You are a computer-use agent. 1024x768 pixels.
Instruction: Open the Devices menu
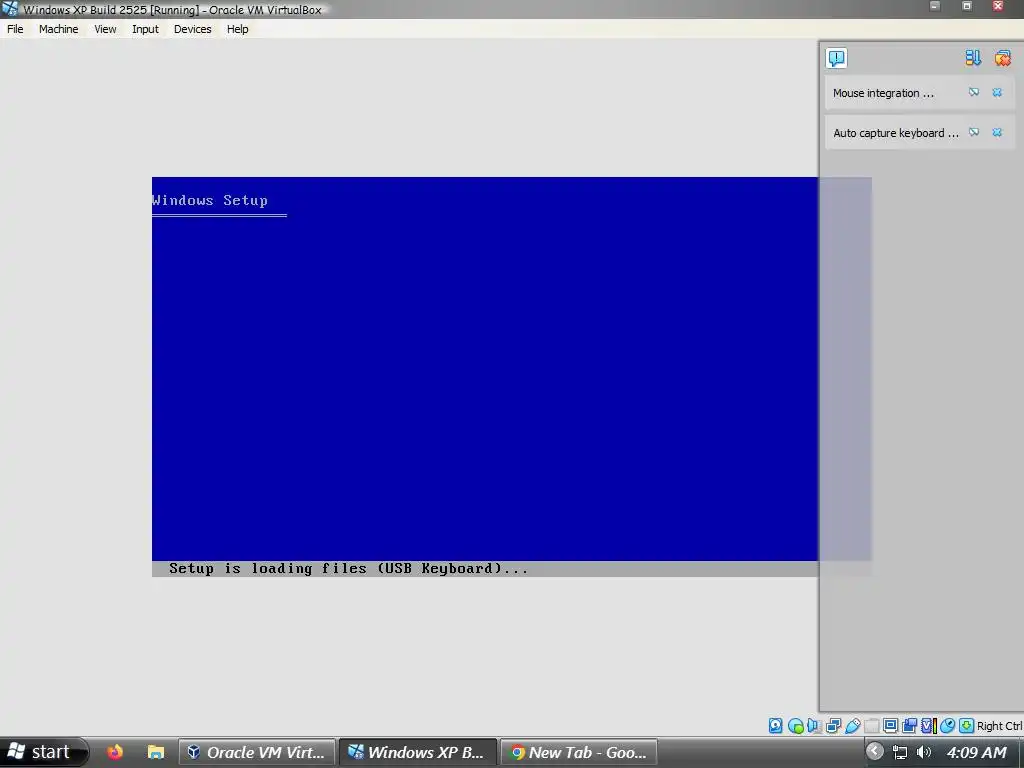tap(193, 29)
